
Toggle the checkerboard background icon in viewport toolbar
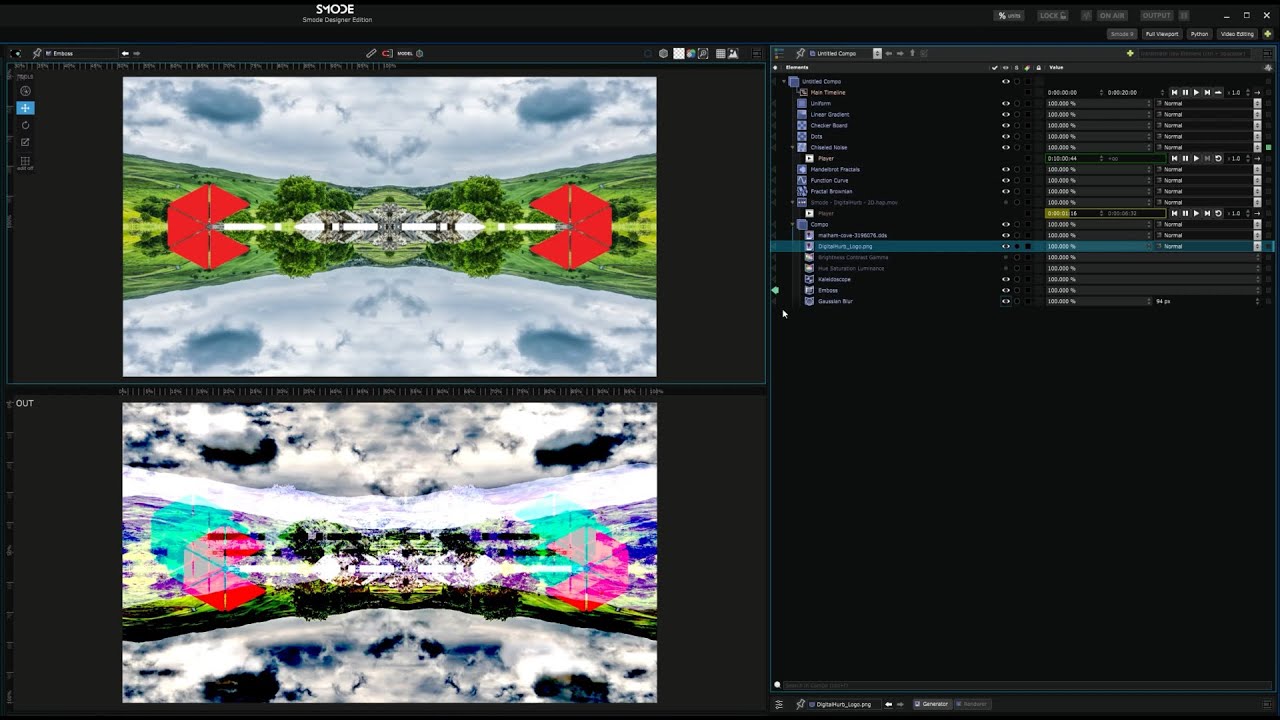(x=679, y=53)
